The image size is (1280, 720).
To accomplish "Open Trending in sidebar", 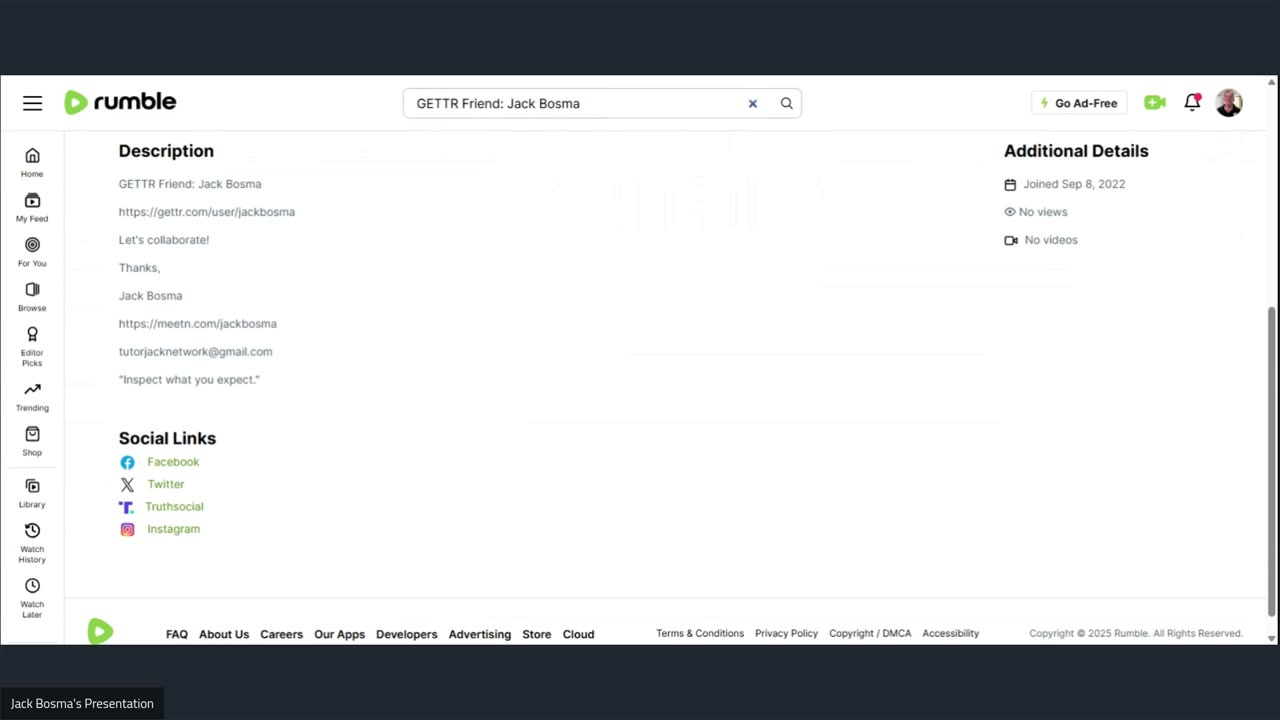I will click(x=32, y=397).
